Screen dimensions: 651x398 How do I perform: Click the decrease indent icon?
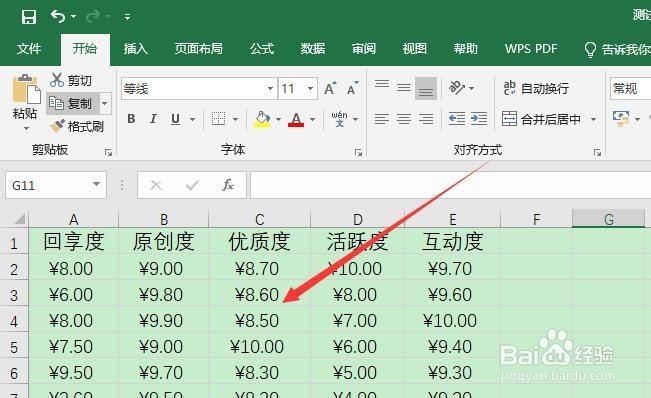[x=457, y=119]
